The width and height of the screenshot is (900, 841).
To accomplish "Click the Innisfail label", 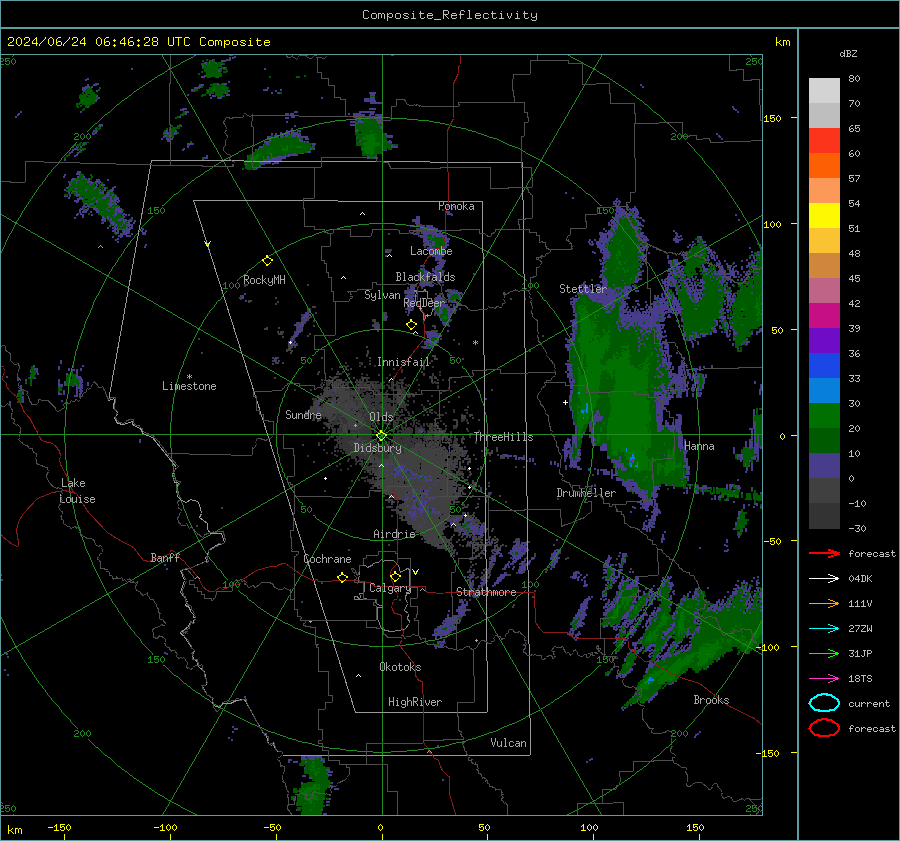I will [x=403, y=362].
